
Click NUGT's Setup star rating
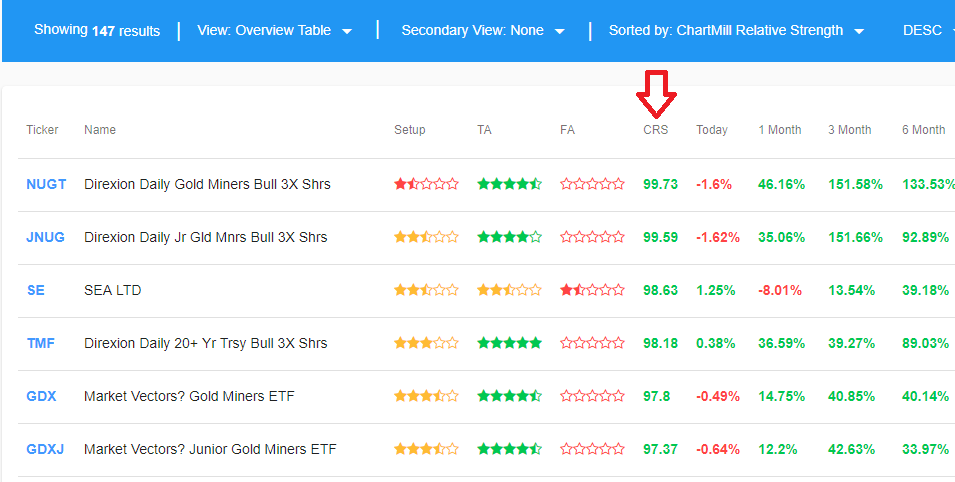426,184
